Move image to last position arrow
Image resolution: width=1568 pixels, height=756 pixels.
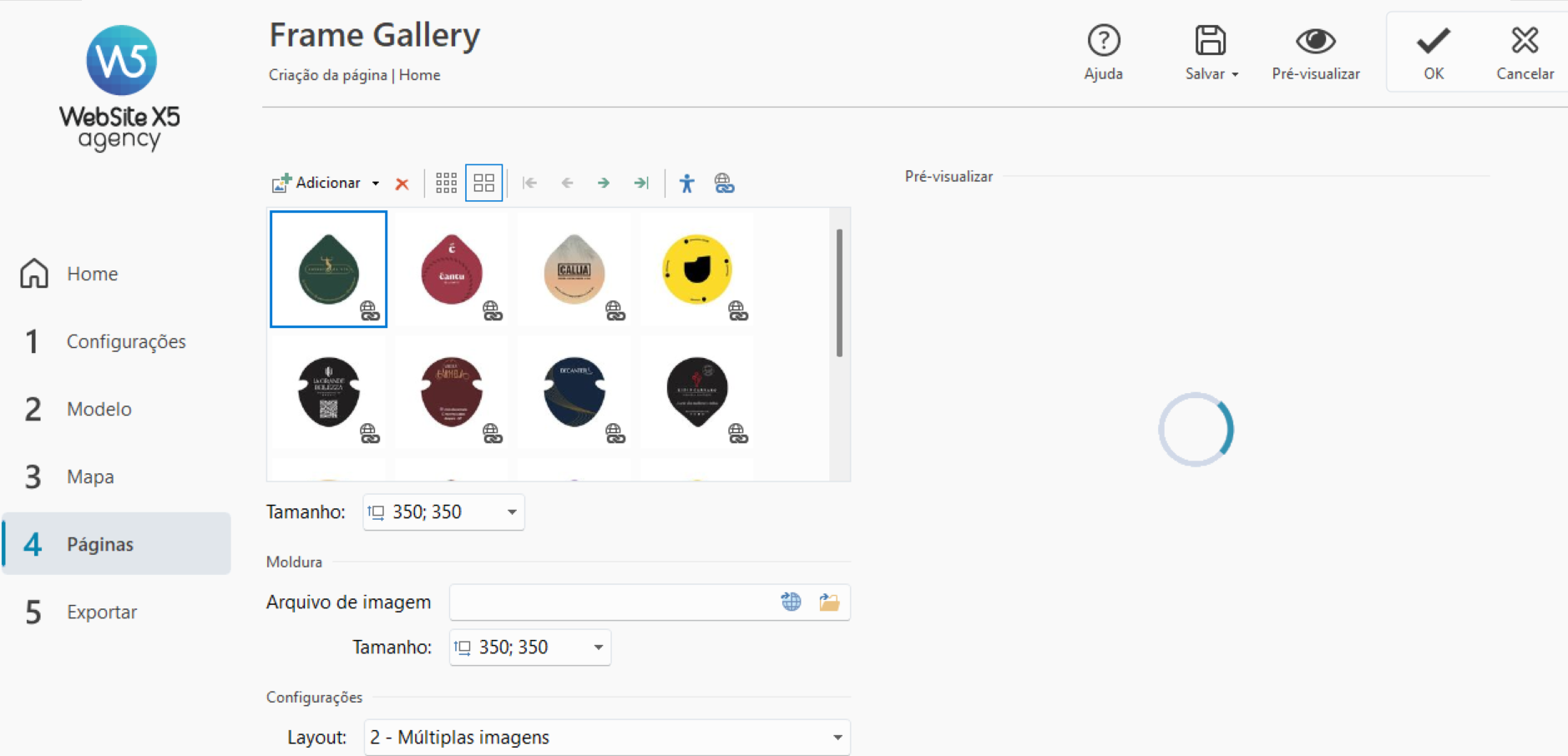641,183
